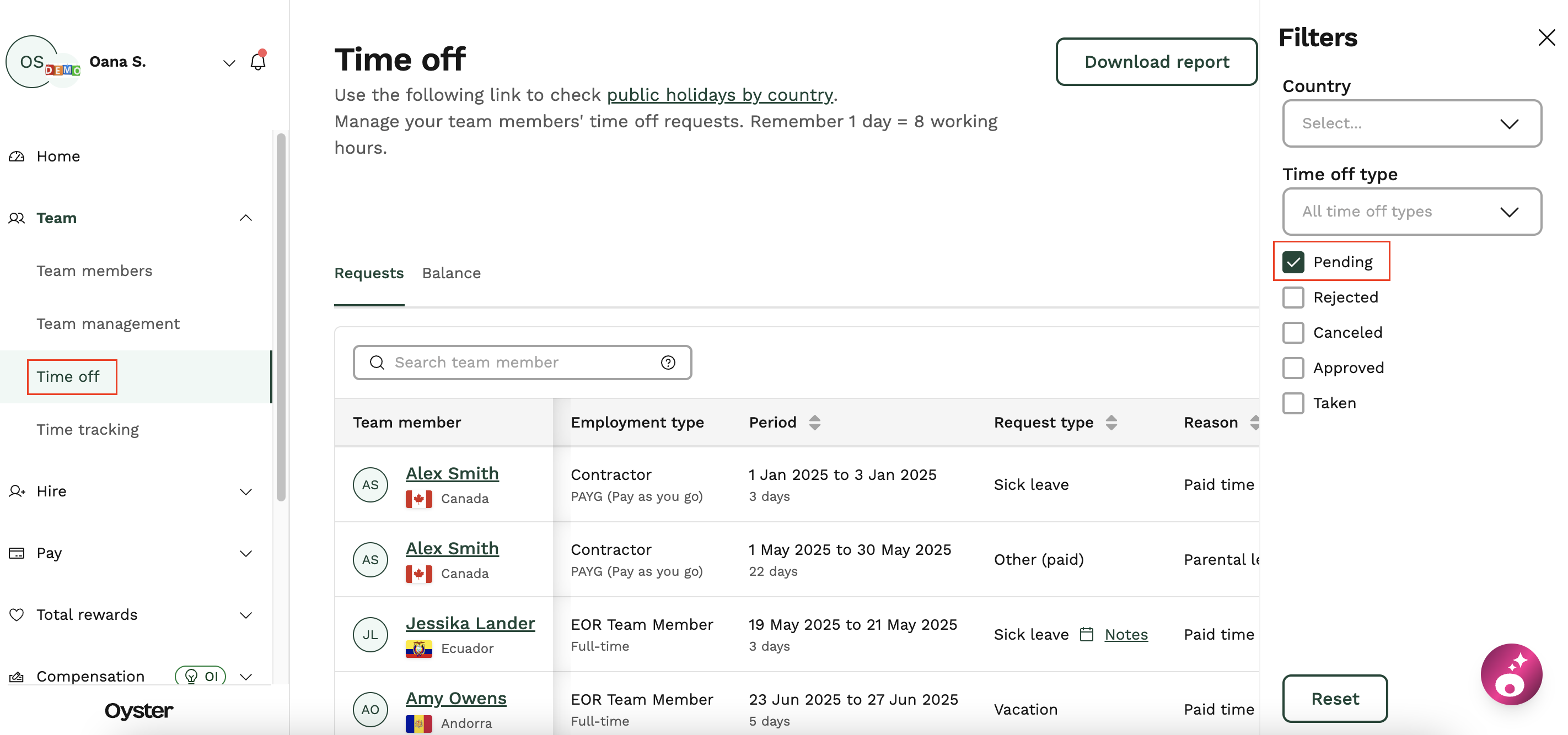This screenshot has width=1568, height=735.
Task: Click the Pay card icon in sidebar
Action: pos(17,553)
